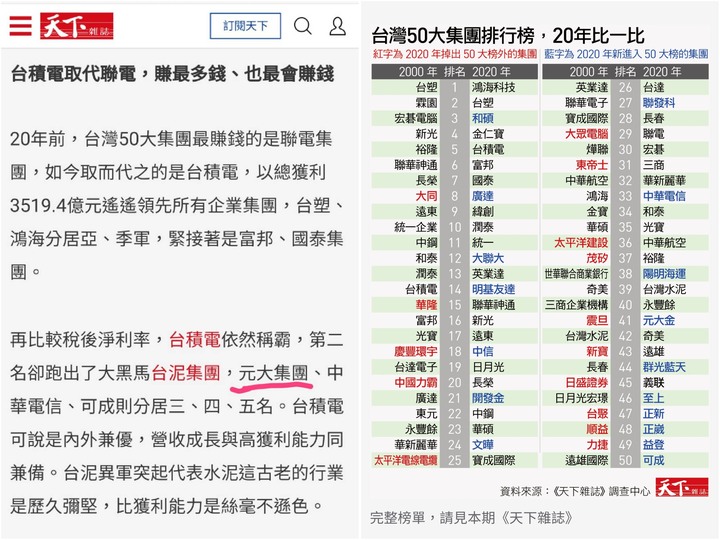The height and width of the screenshot is (540, 720).
Task: Click 台積電 at 2020 rank 5
Action: [488, 150]
